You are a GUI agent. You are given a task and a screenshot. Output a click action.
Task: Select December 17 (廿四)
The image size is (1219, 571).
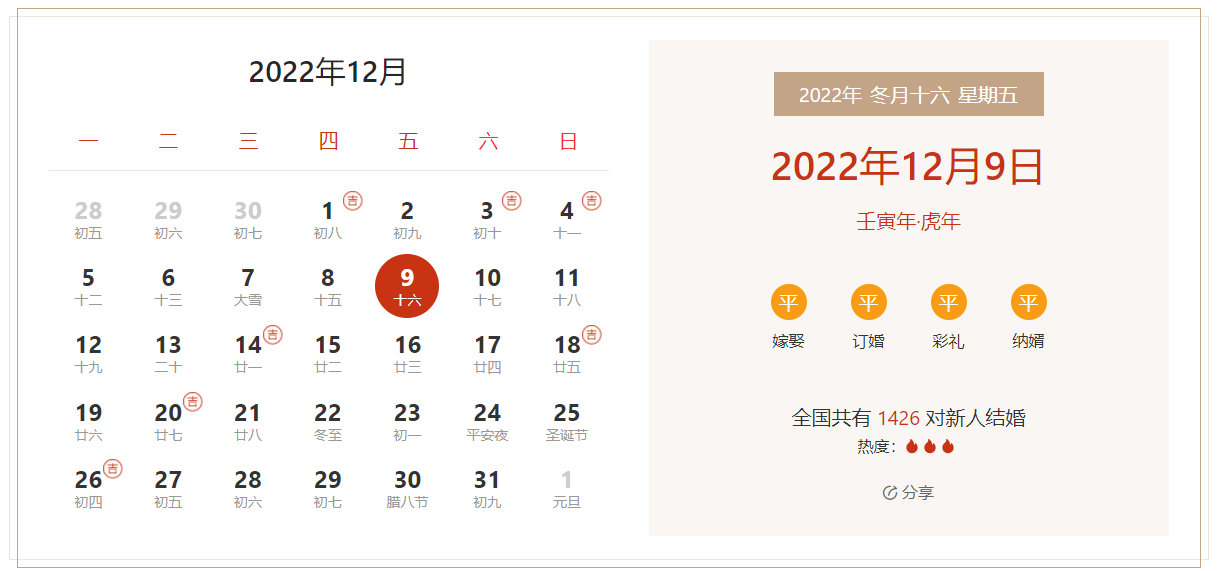click(487, 354)
